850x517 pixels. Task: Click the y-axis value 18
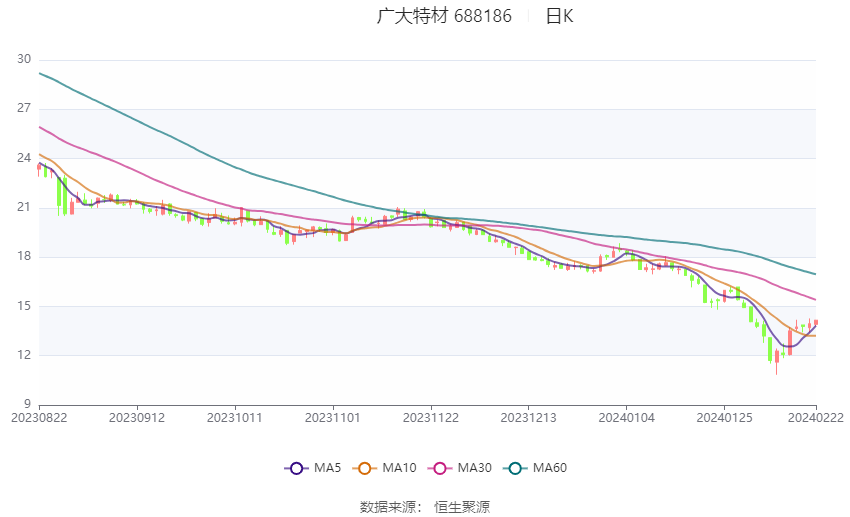click(x=24, y=256)
